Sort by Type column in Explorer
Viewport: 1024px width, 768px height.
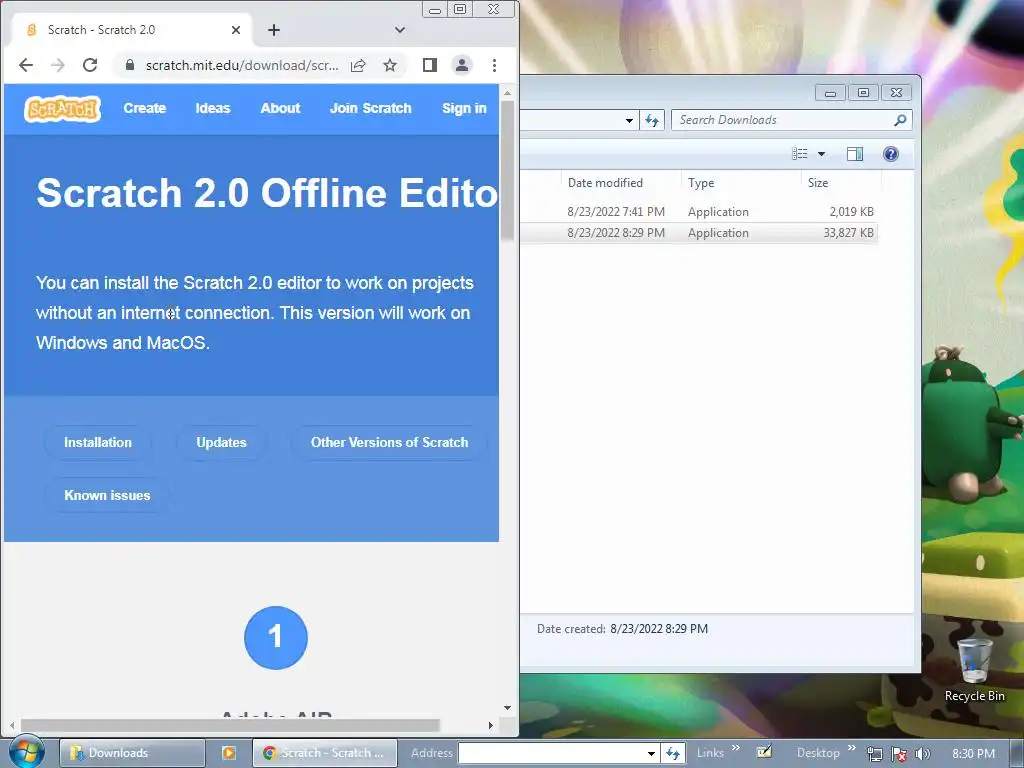(x=741, y=183)
